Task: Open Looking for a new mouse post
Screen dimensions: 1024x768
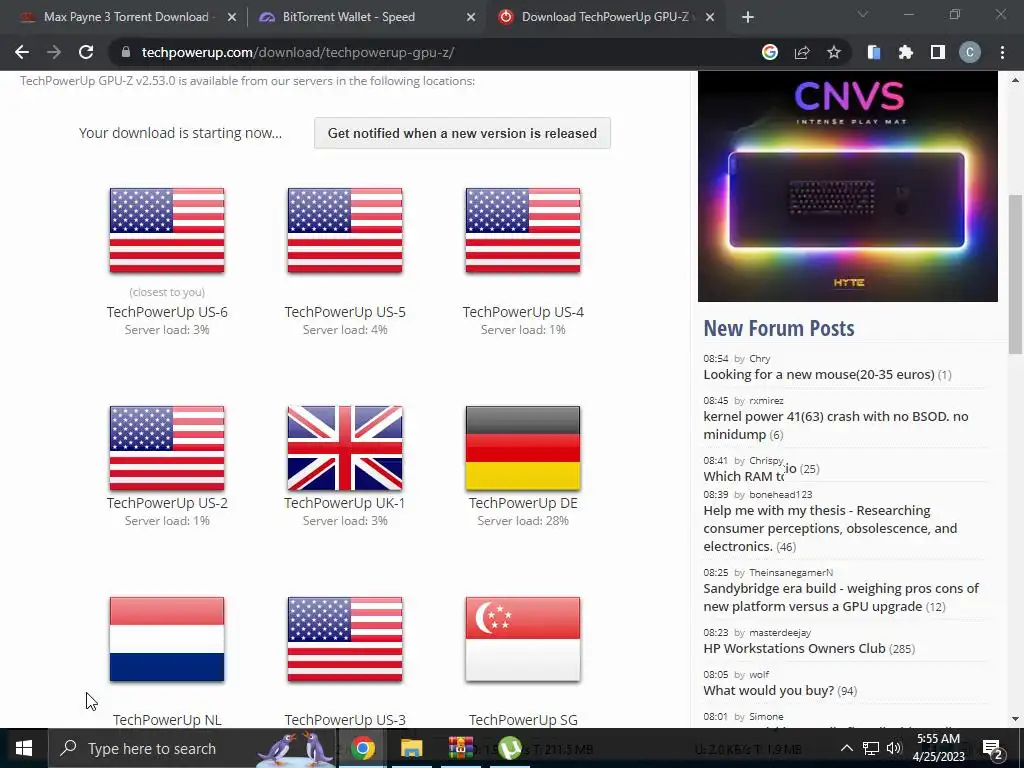Action: 819,374
